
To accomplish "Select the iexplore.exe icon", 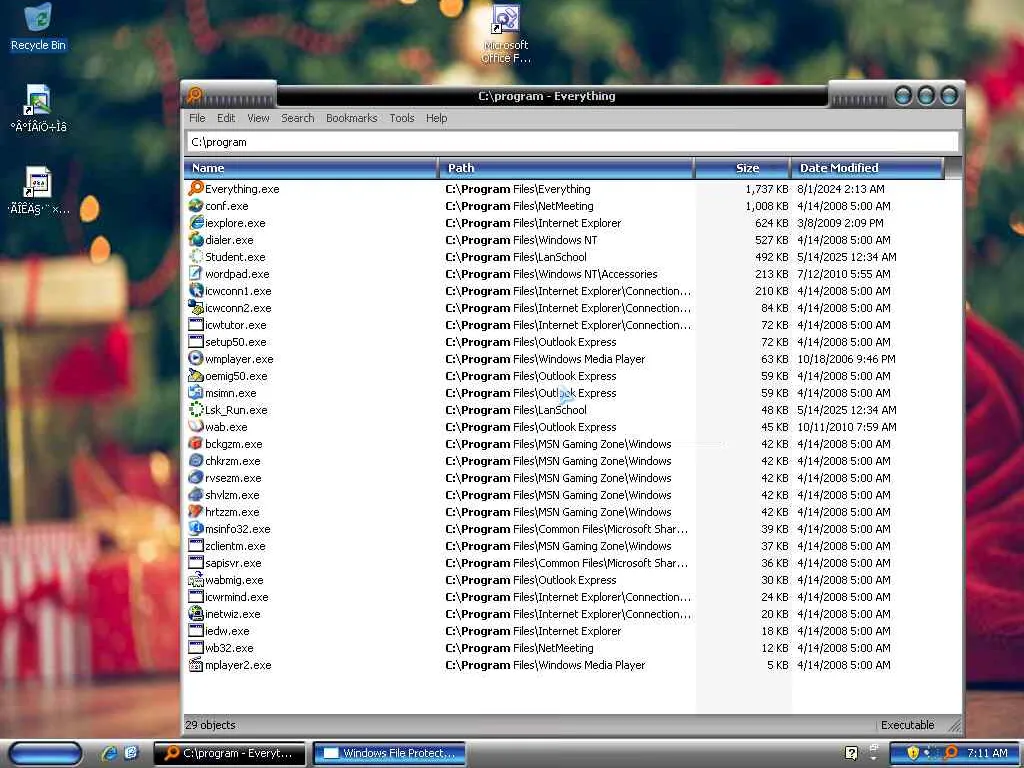I will (196, 223).
